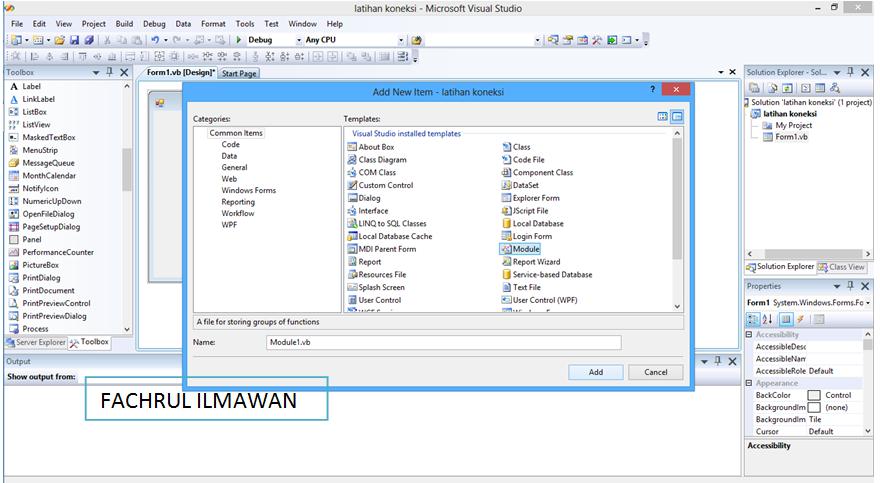Open the Debug configuration dropdown
The width and height of the screenshot is (880, 483).
[x=299, y=40]
